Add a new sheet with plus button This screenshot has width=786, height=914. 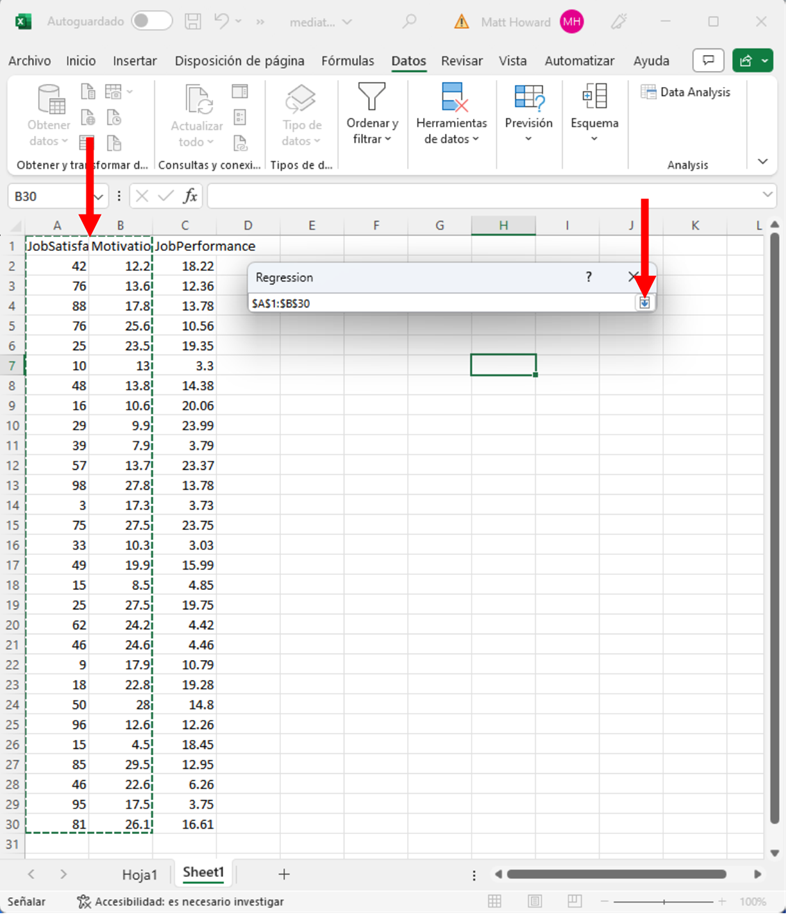284,874
